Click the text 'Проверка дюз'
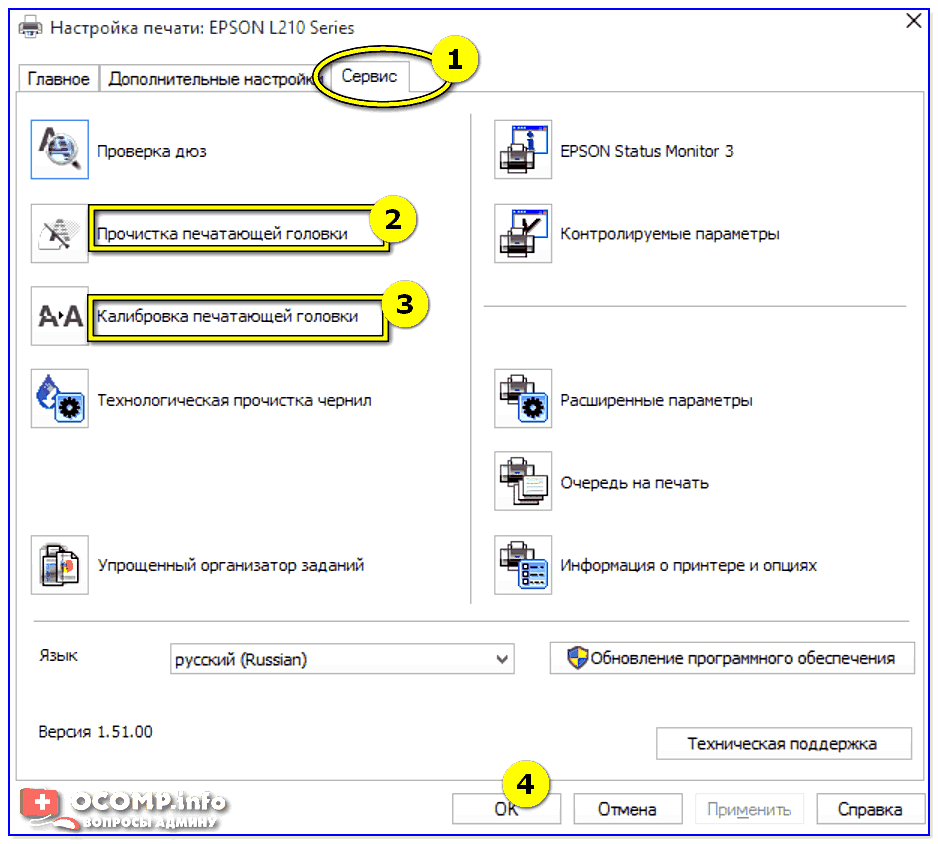 (x=152, y=151)
